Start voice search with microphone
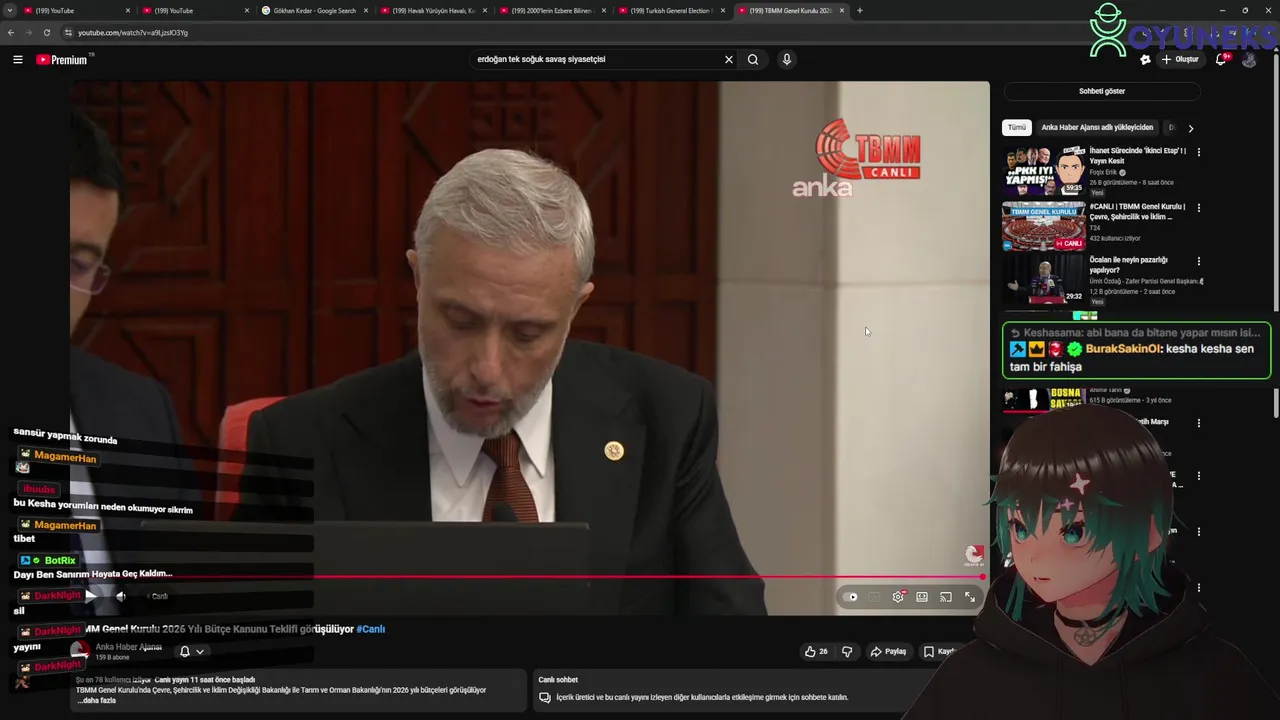 coord(787,59)
